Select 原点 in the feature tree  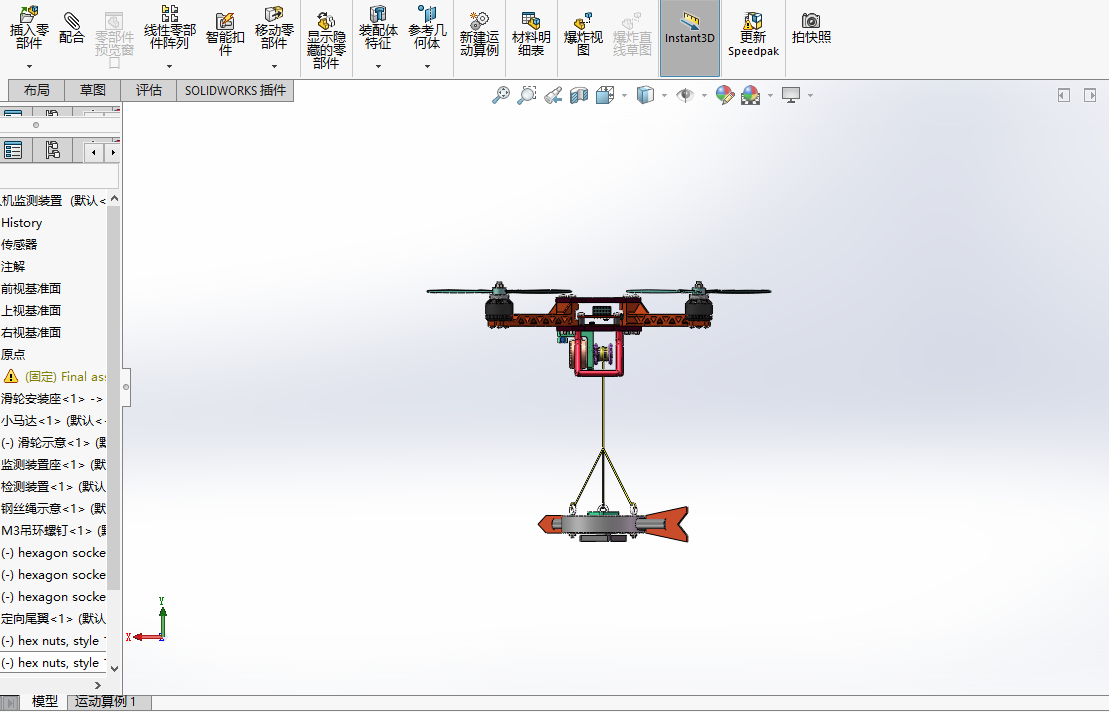click(13, 354)
